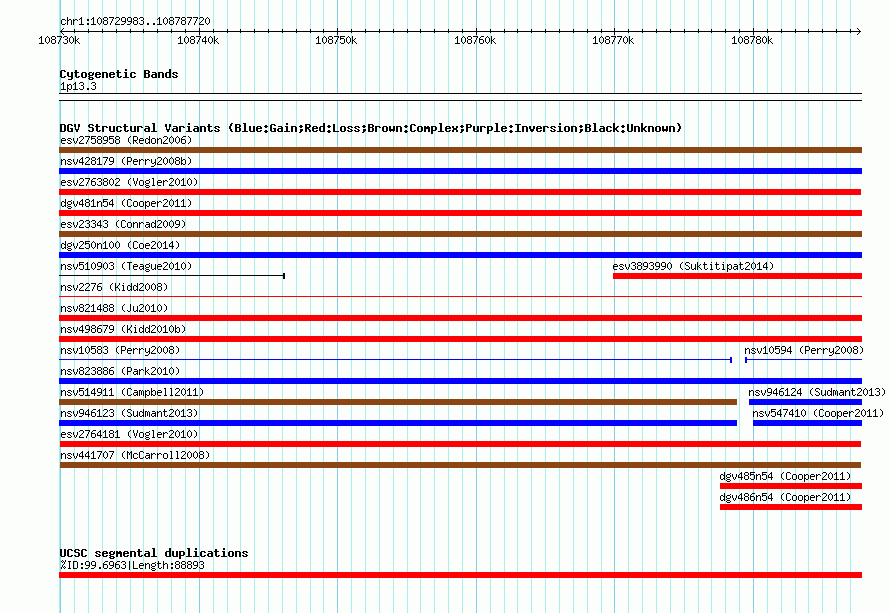Screen dimensions: 890x613
Task: Click the nsv10594 (Perry2008) label
Action: (x=804, y=350)
